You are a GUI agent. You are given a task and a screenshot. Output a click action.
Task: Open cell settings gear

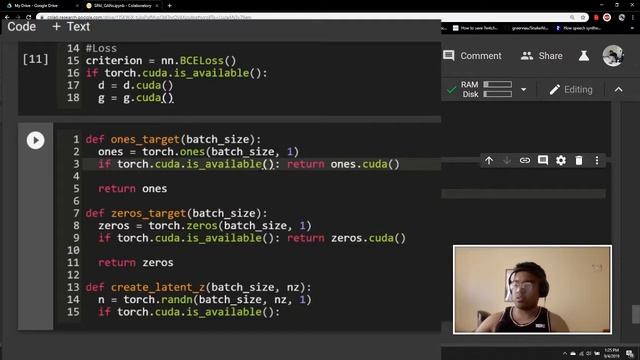561,160
